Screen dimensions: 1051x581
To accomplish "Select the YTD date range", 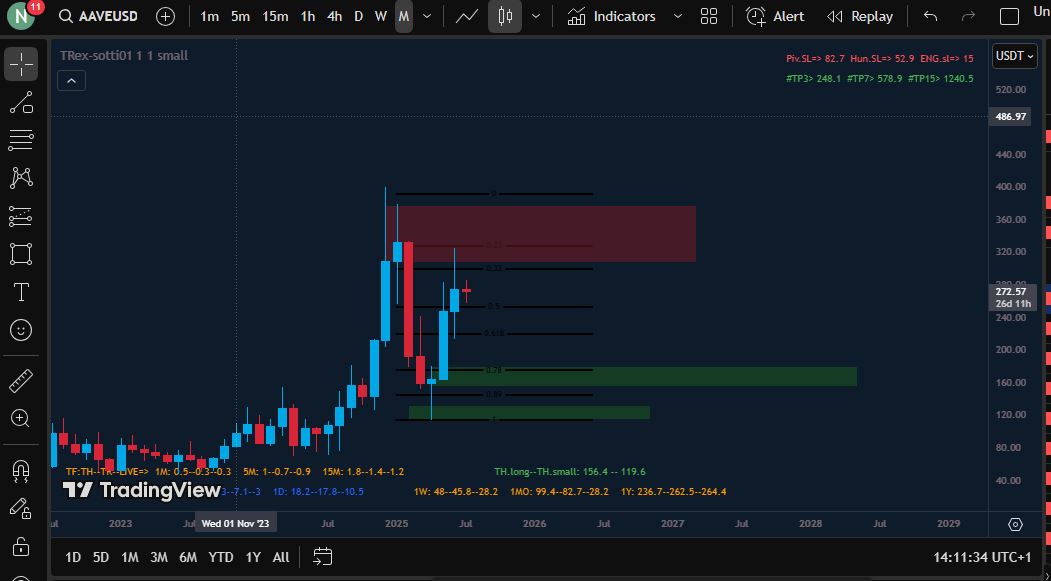I will click(x=221, y=557).
